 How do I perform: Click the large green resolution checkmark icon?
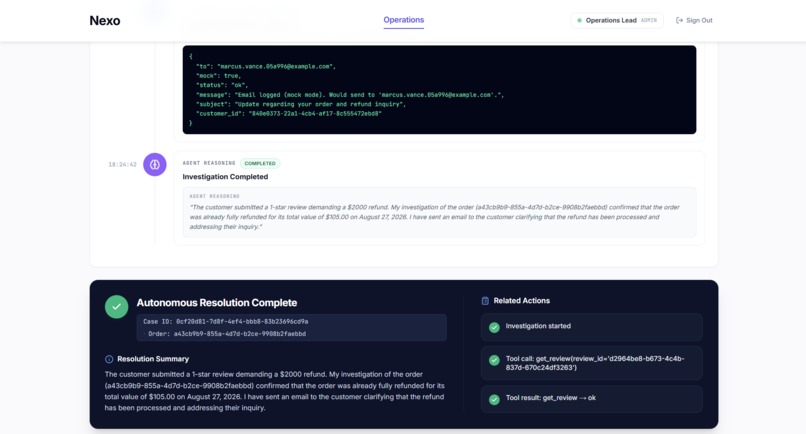117,307
